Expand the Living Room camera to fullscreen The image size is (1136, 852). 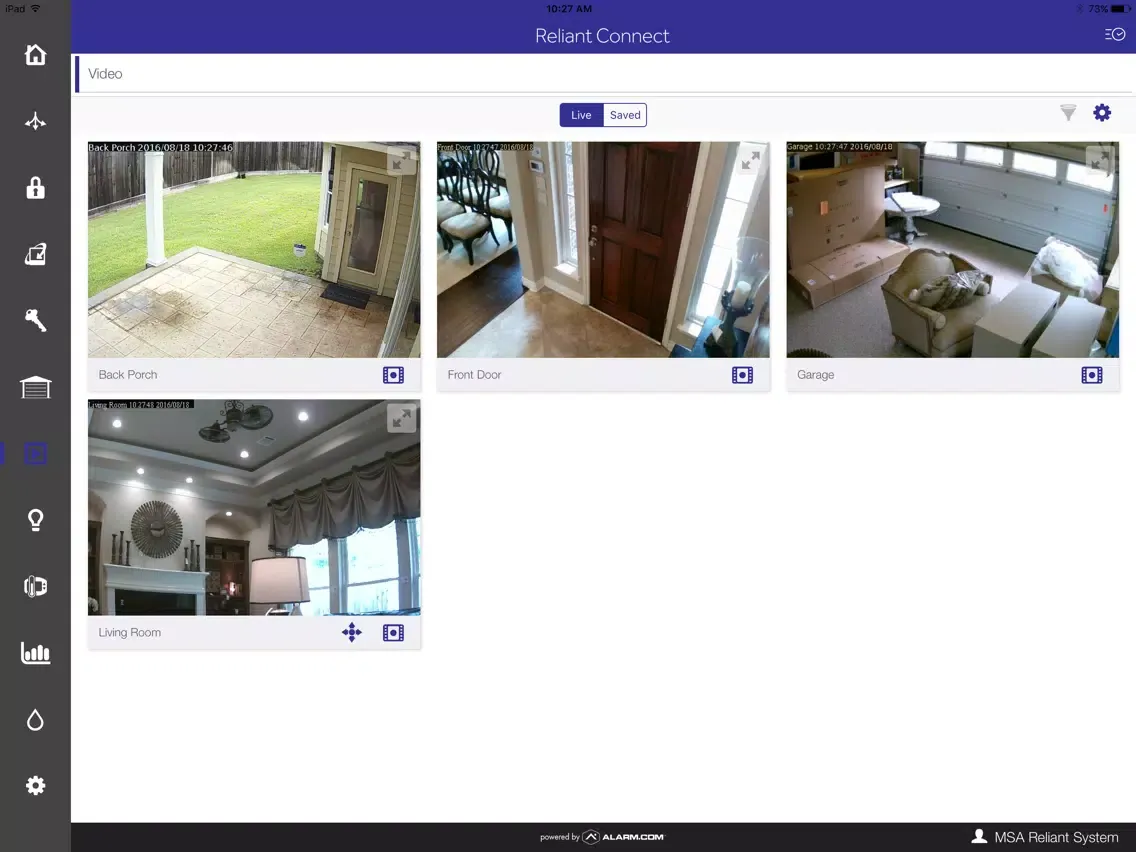point(401,418)
